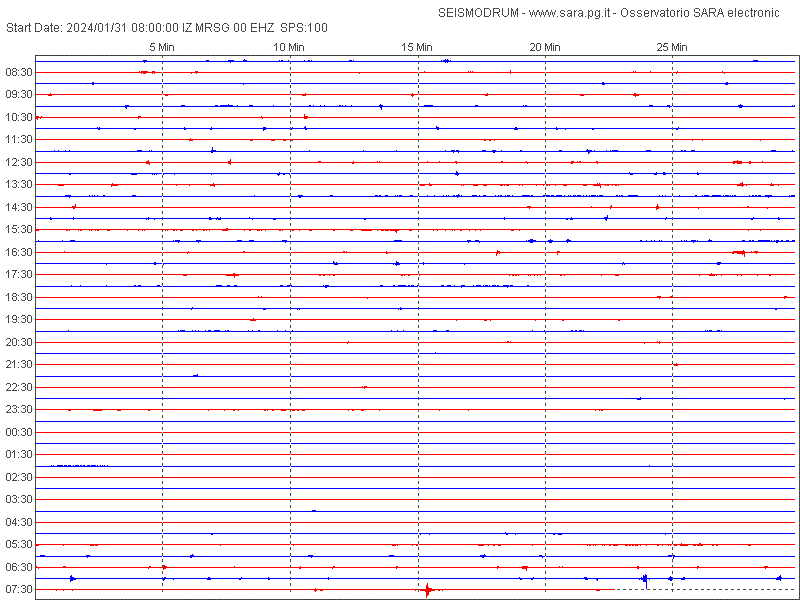Image resolution: width=800 pixels, height=600 pixels.
Task: Select the 23:30 row time label
Action: coord(19,409)
